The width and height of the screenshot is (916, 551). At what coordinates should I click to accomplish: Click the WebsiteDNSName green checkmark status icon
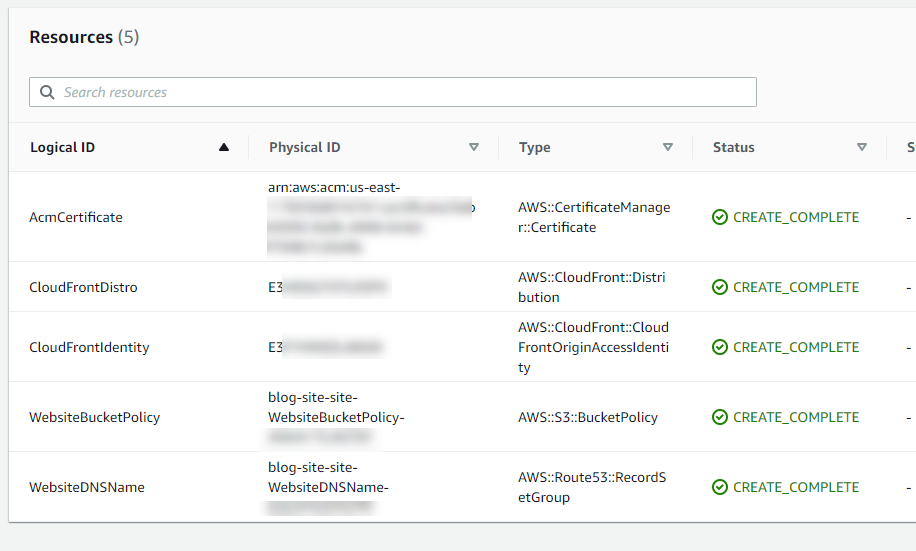point(720,487)
